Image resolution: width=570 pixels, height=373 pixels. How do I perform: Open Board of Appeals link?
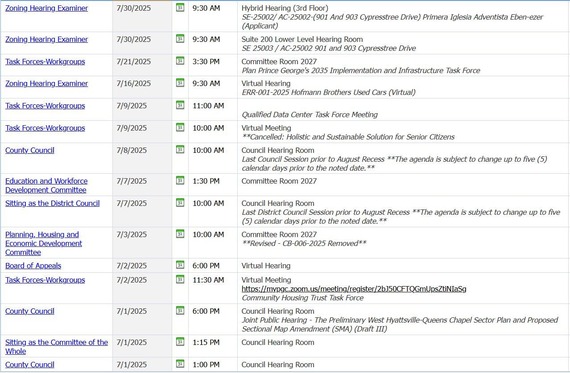coord(33,266)
